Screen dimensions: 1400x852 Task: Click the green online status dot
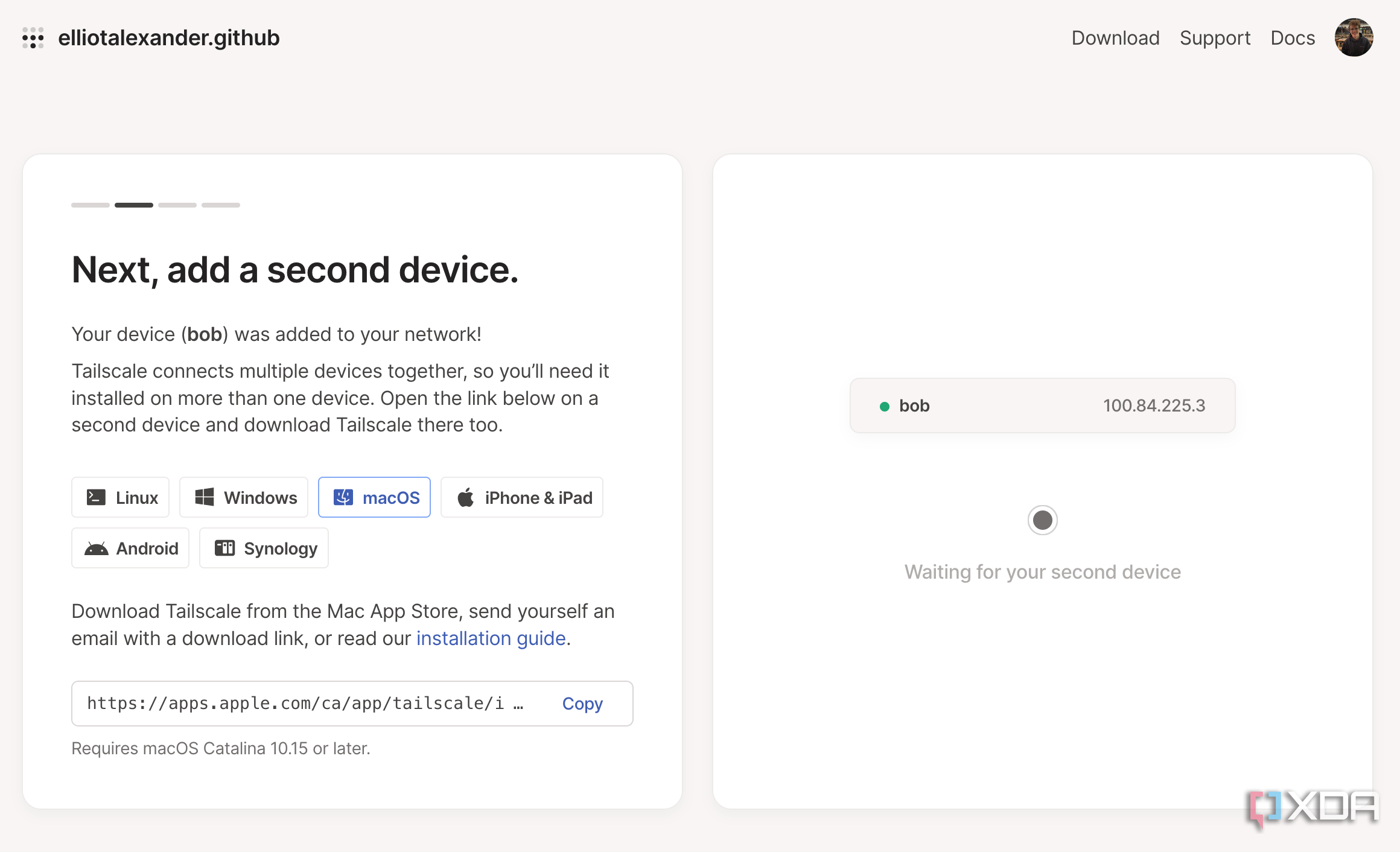click(885, 406)
